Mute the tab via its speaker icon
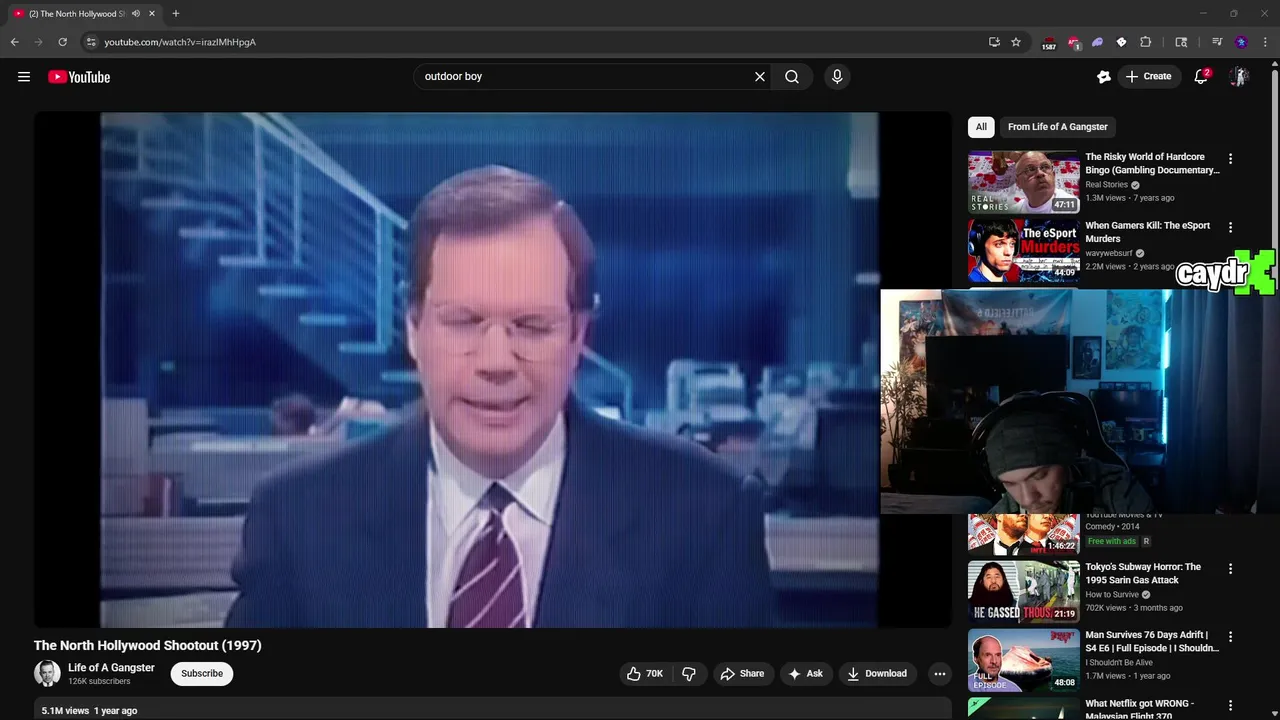 (x=136, y=14)
